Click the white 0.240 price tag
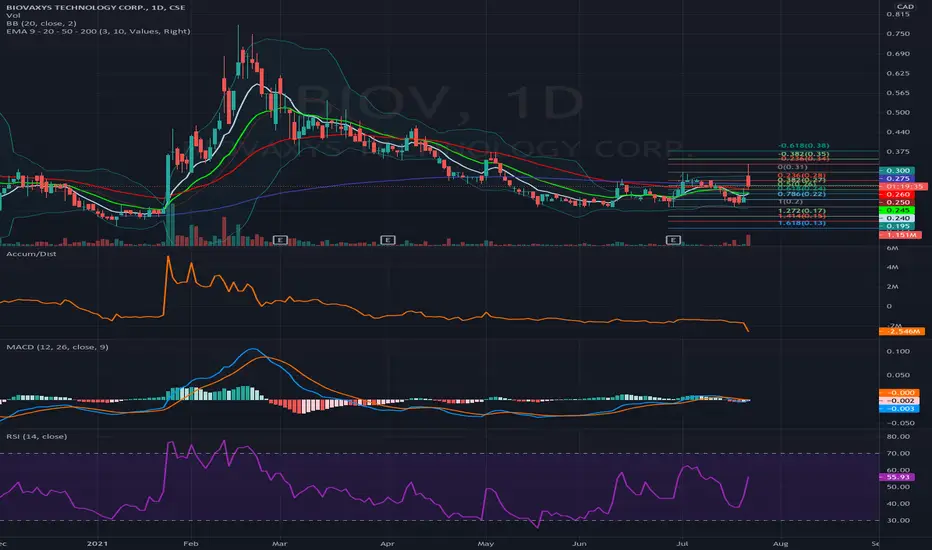Viewport: 932px width, 550px height. click(896, 218)
